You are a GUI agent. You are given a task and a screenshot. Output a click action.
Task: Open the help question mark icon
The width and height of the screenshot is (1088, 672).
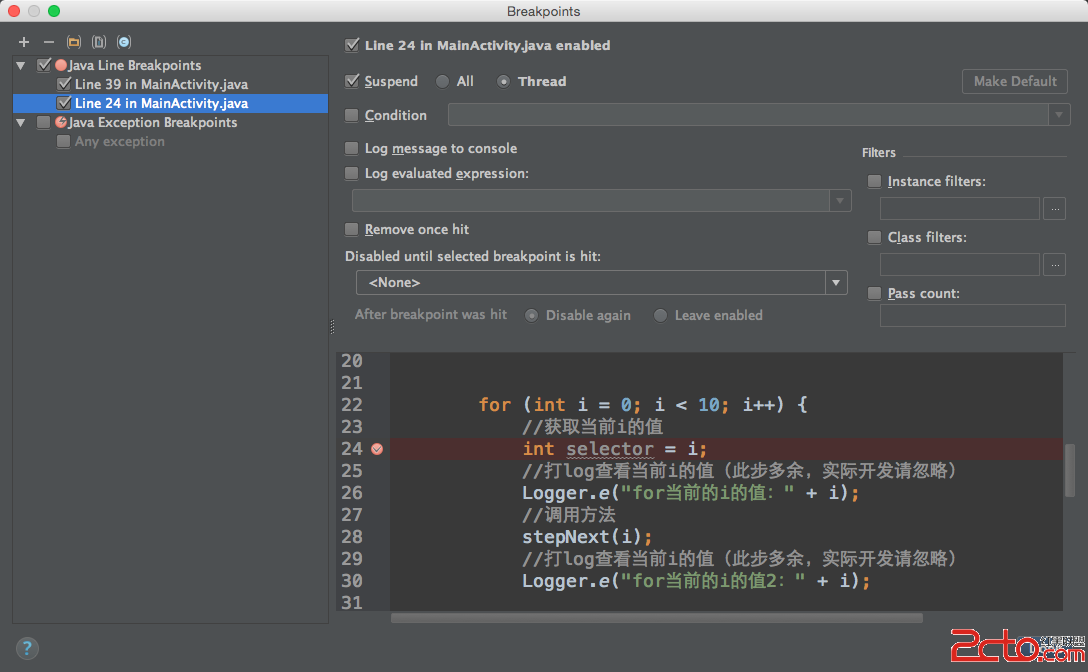pos(27,647)
